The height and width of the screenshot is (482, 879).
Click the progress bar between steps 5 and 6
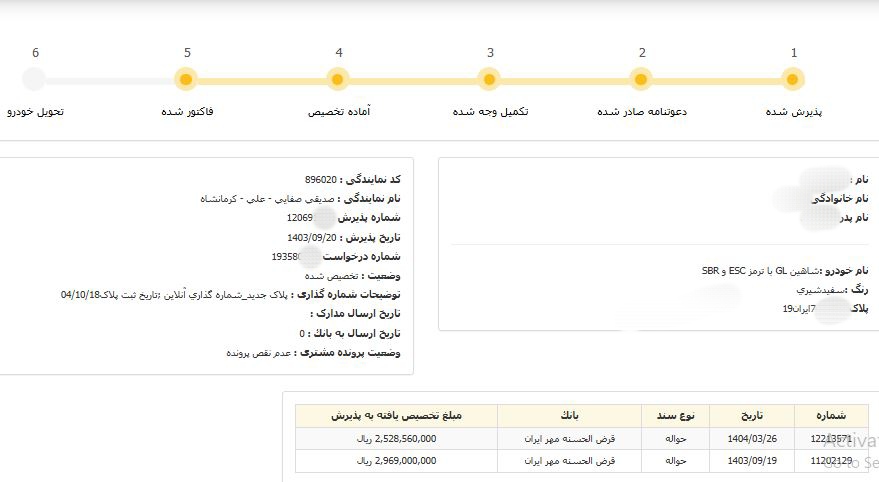(110, 79)
